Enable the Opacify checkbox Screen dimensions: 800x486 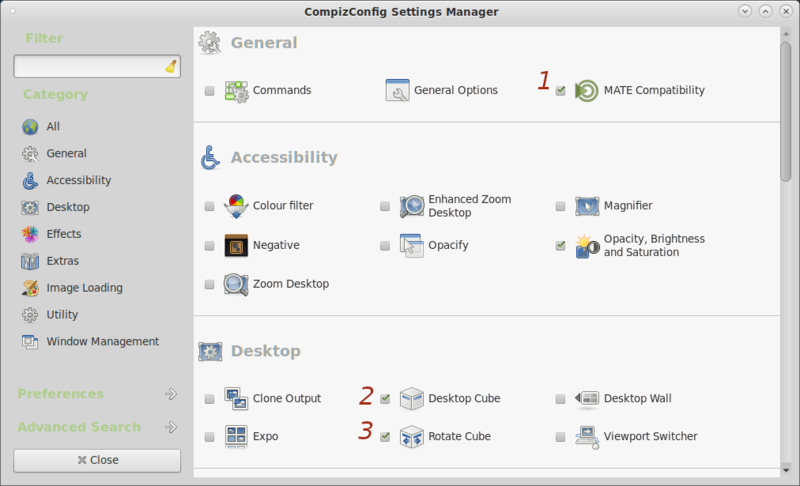[x=385, y=246]
